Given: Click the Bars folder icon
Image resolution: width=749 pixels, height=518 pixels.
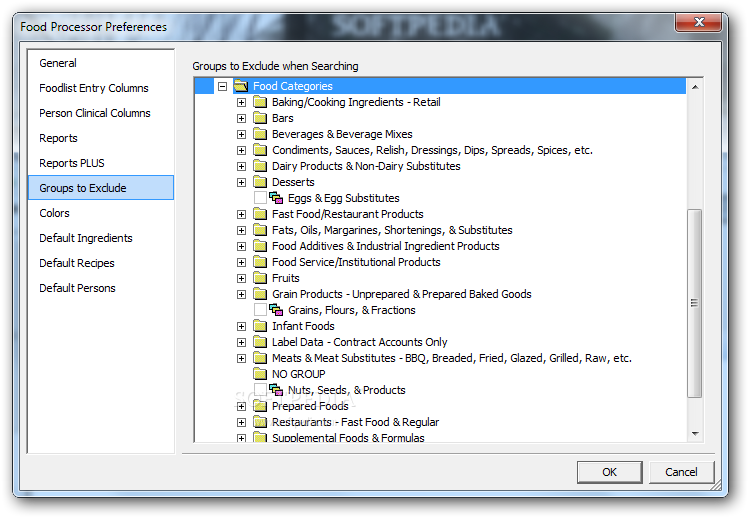Looking at the screenshot, I should coord(260,118).
